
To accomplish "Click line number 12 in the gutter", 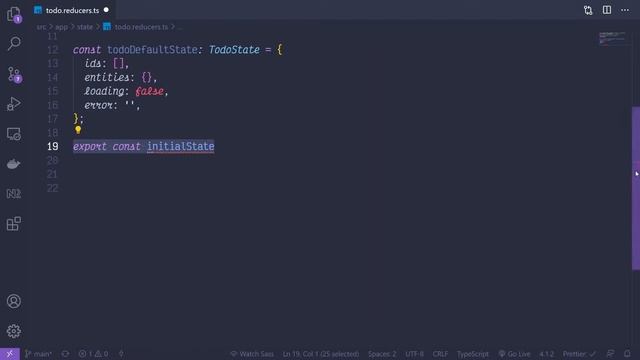I will [52, 50].
